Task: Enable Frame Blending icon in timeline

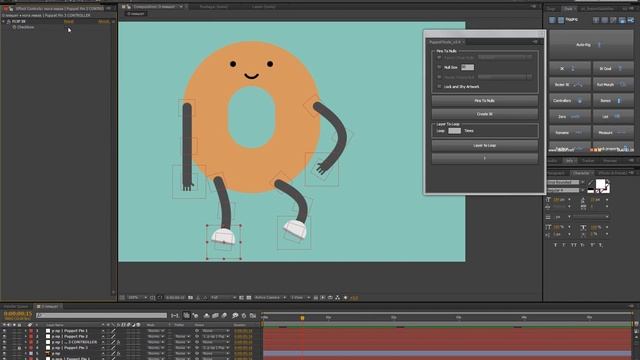Action: (x=215, y=316)
